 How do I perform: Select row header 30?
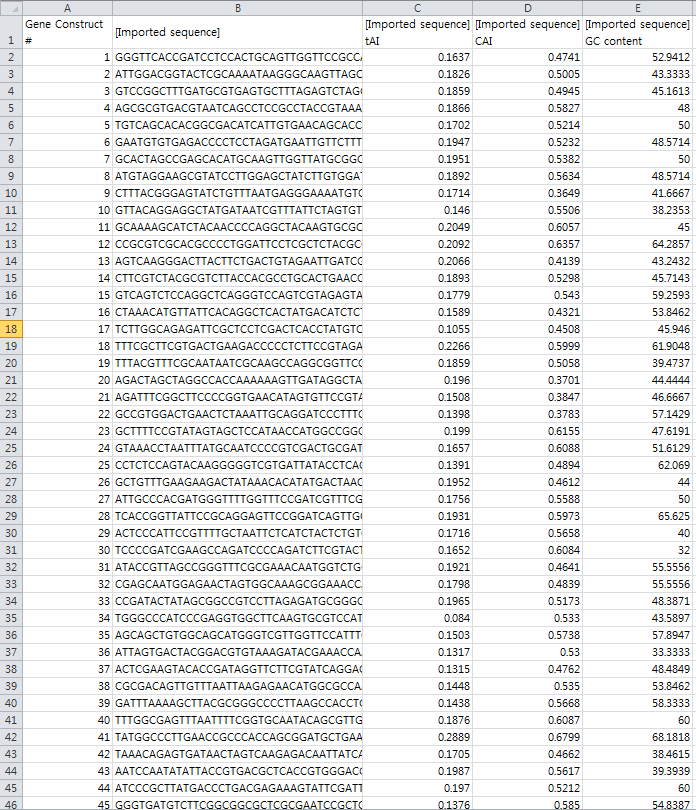11,533
